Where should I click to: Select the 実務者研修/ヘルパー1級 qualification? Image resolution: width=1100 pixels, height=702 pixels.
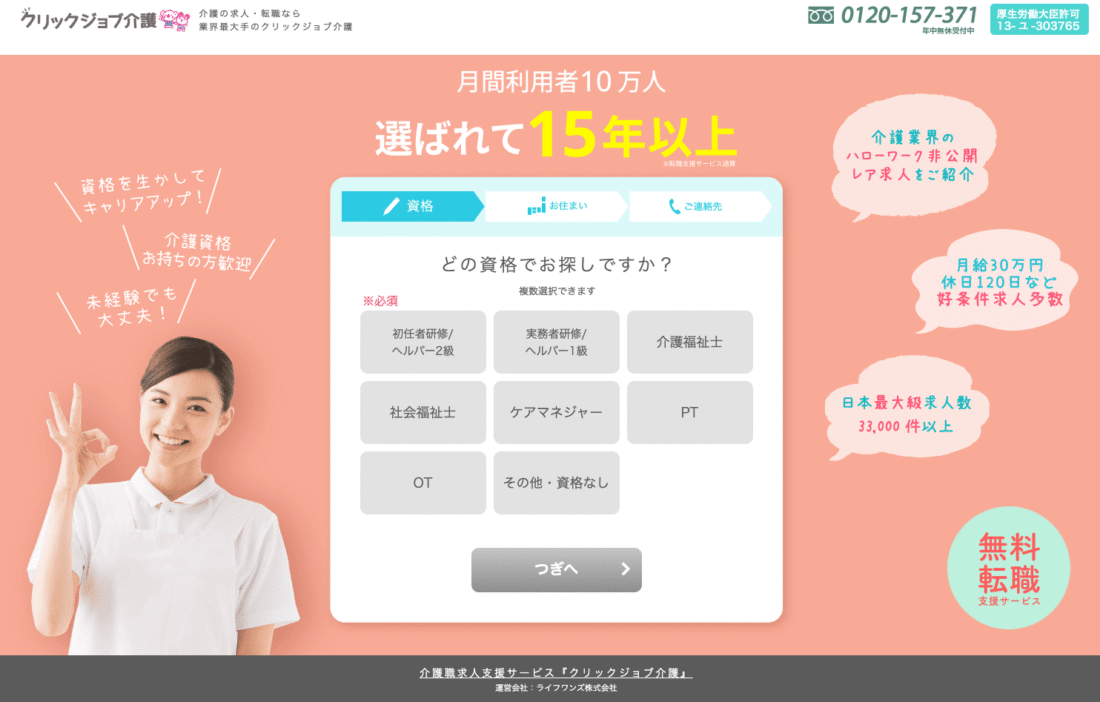coord(556,342)
